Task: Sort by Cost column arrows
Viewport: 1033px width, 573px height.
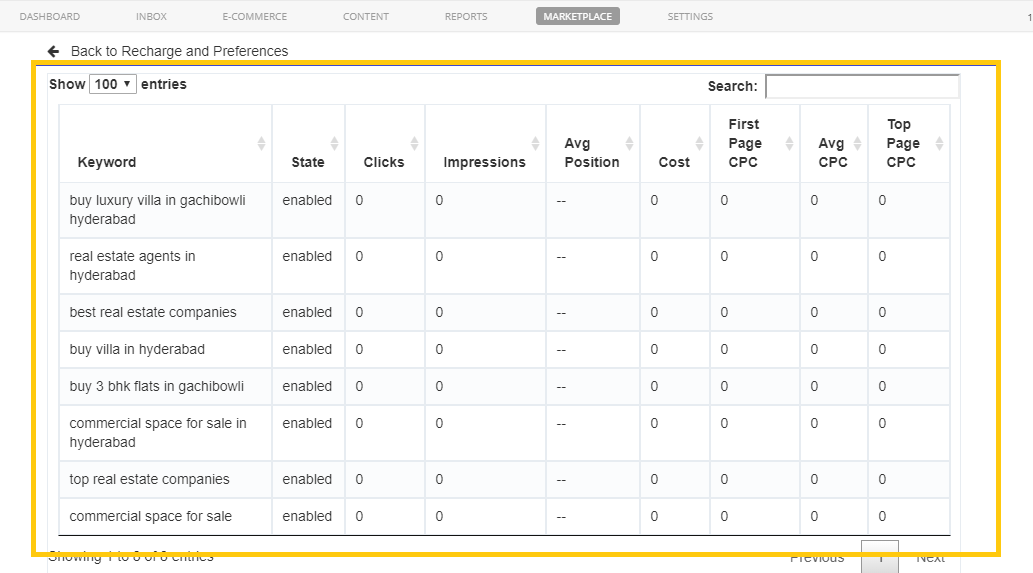Action: tap(700, 144)
